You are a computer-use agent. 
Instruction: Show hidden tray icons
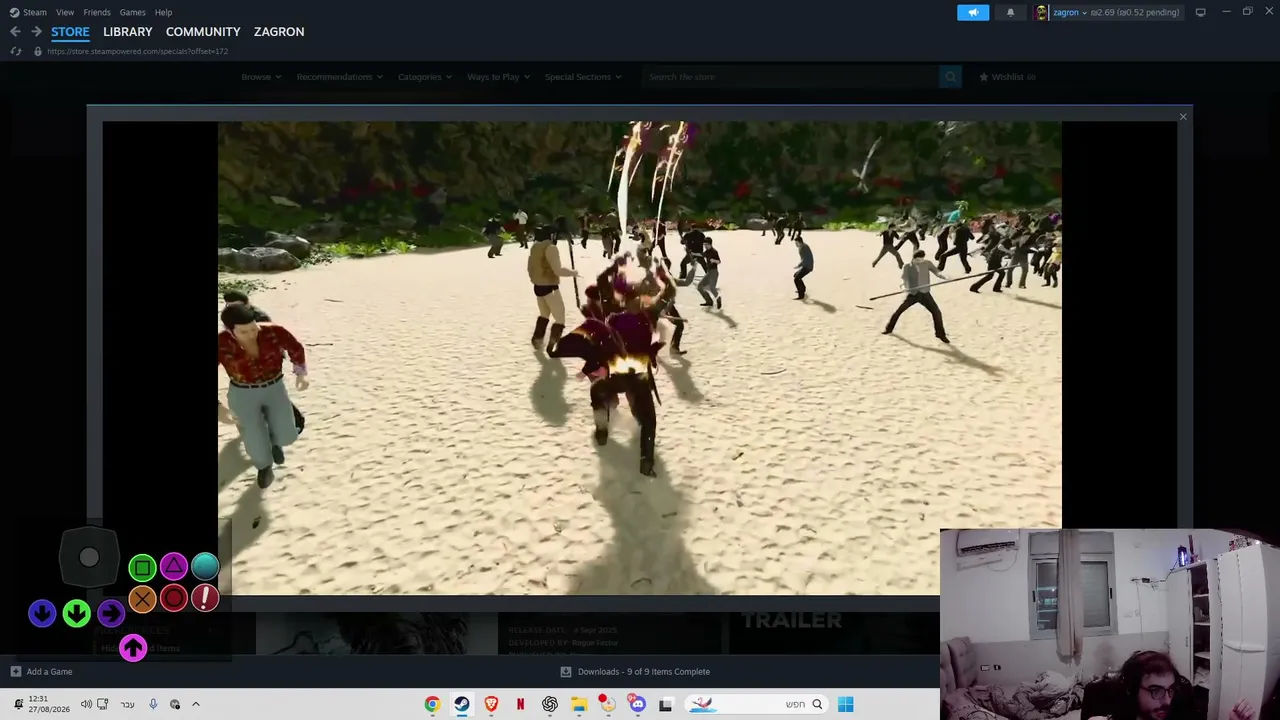coord(196,704)
